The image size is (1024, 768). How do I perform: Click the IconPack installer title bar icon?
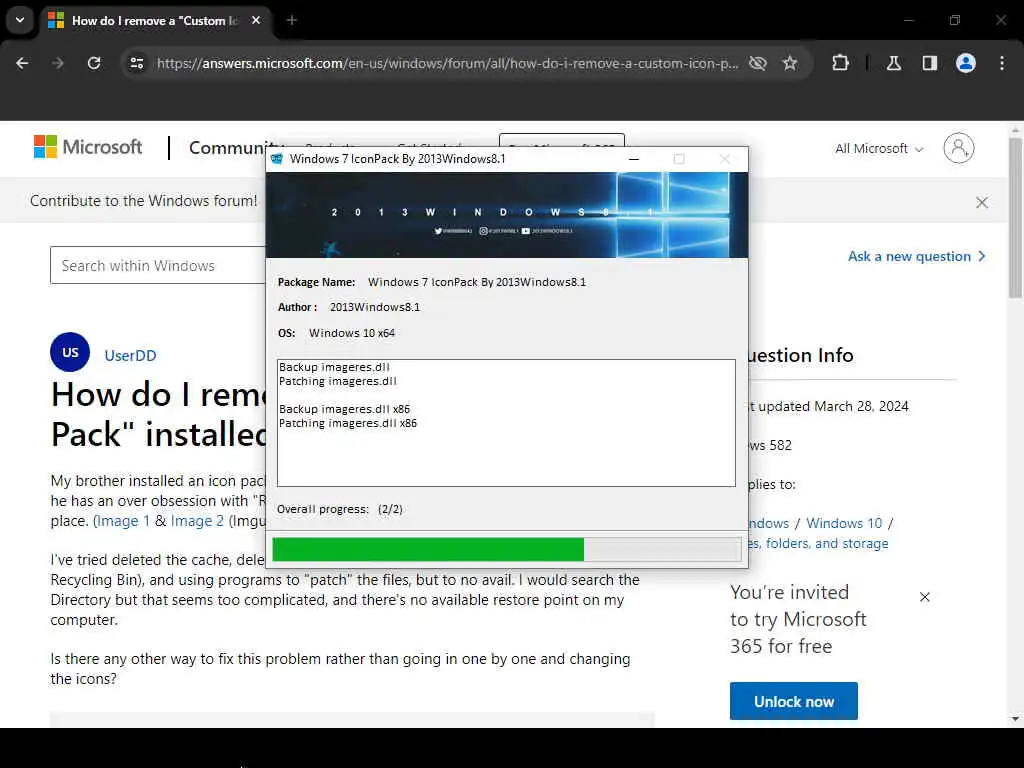click(x=277, y=159)
